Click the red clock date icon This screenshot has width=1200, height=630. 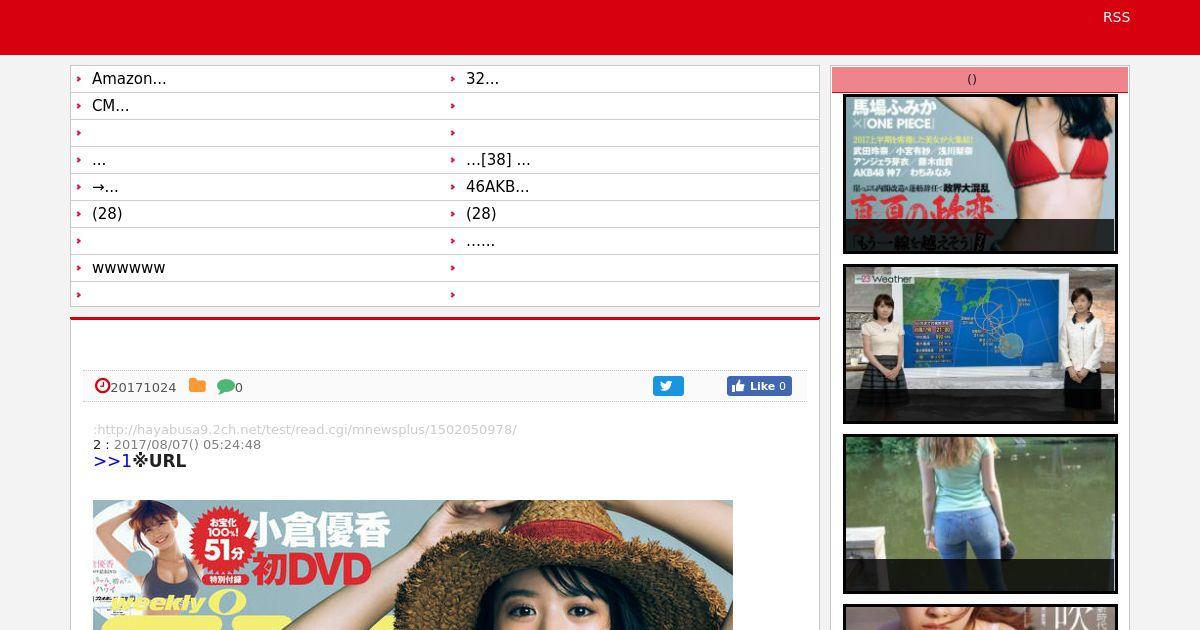102,386
